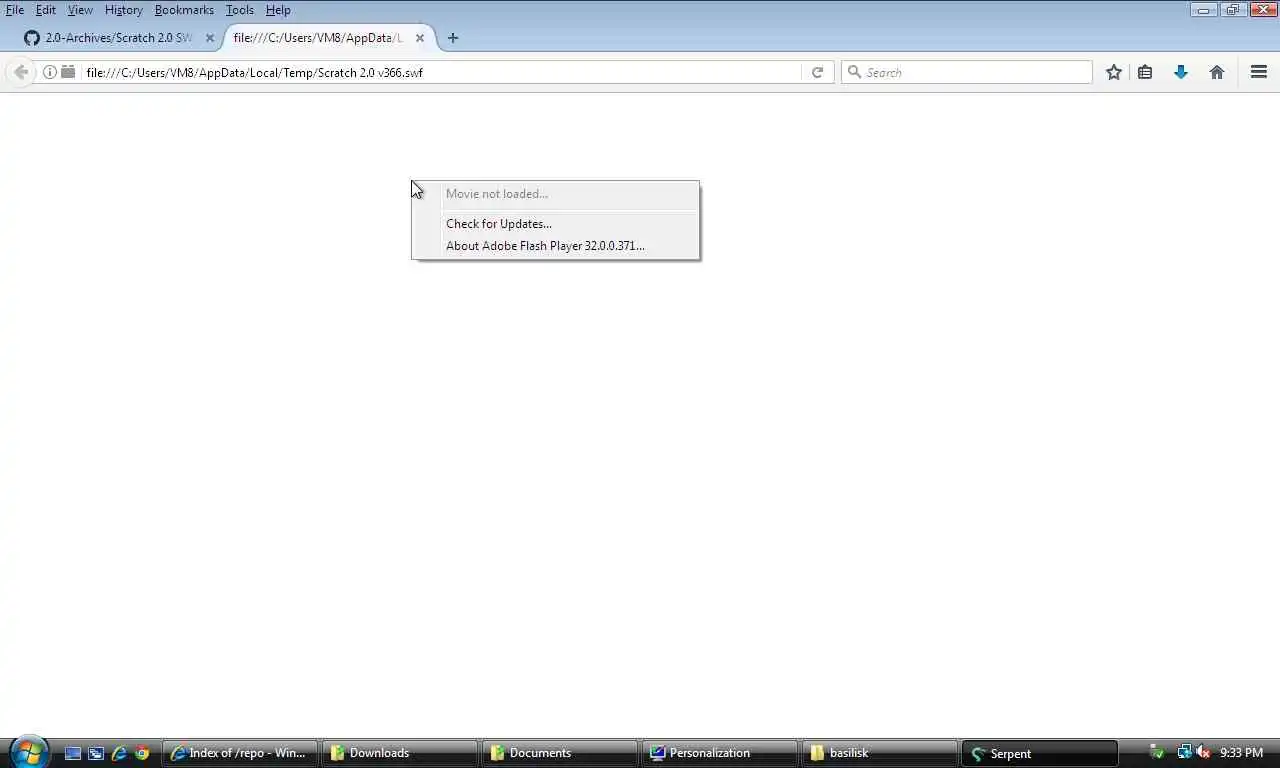Show your bookmarks list
1280x768 pixels.
point(1145,72)
